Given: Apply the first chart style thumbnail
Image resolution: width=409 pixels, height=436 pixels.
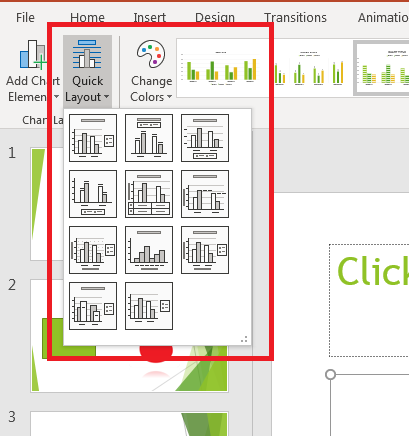Looking at the screenshot, I should pyautogui.click(x=221, y=68).
